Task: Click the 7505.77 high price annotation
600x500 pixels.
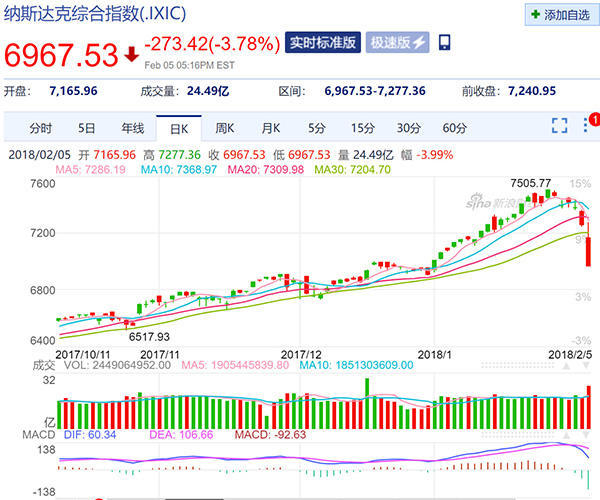Action: click(x=531, y=183)
